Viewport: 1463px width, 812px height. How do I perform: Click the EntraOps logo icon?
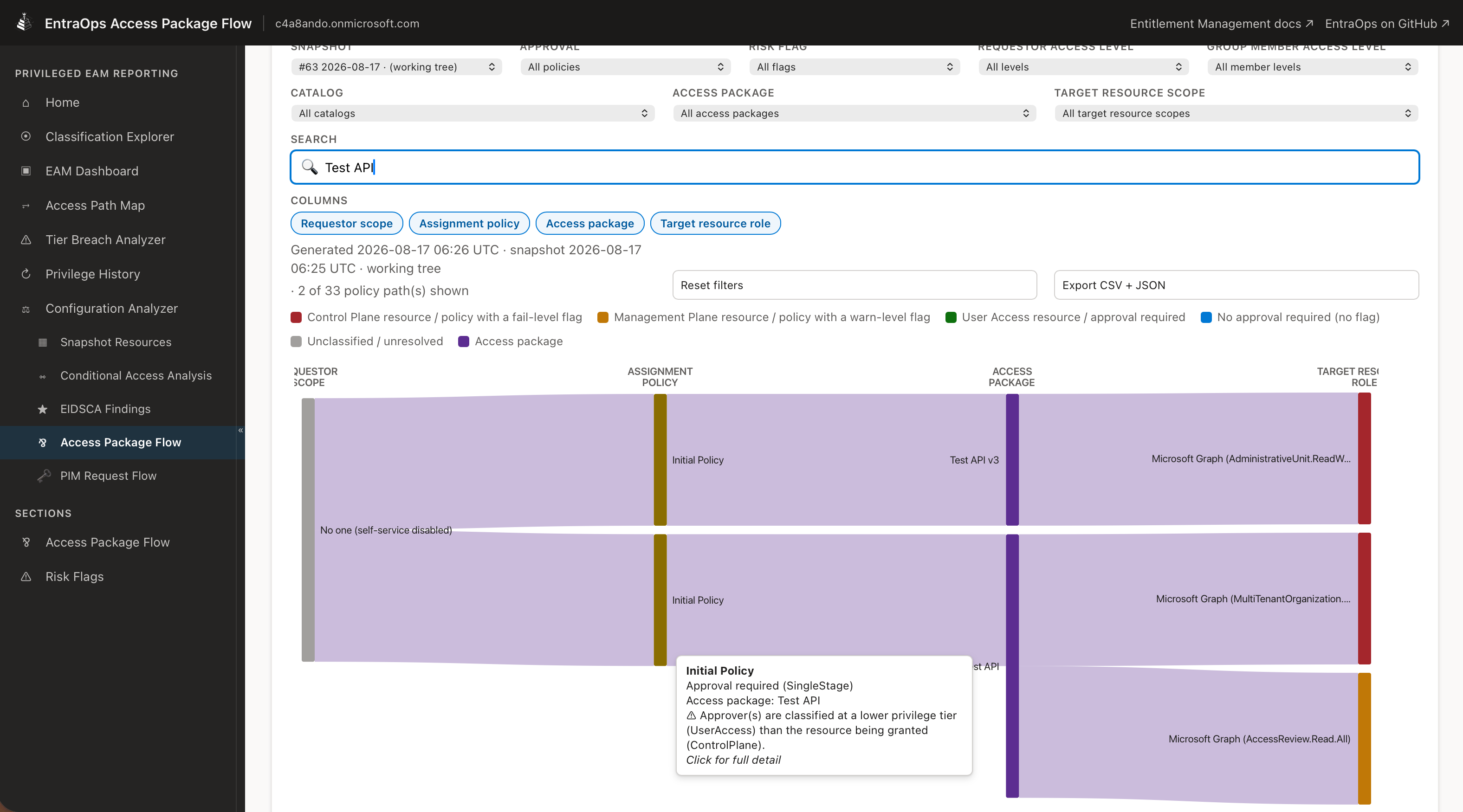click(x=24, y=23)
